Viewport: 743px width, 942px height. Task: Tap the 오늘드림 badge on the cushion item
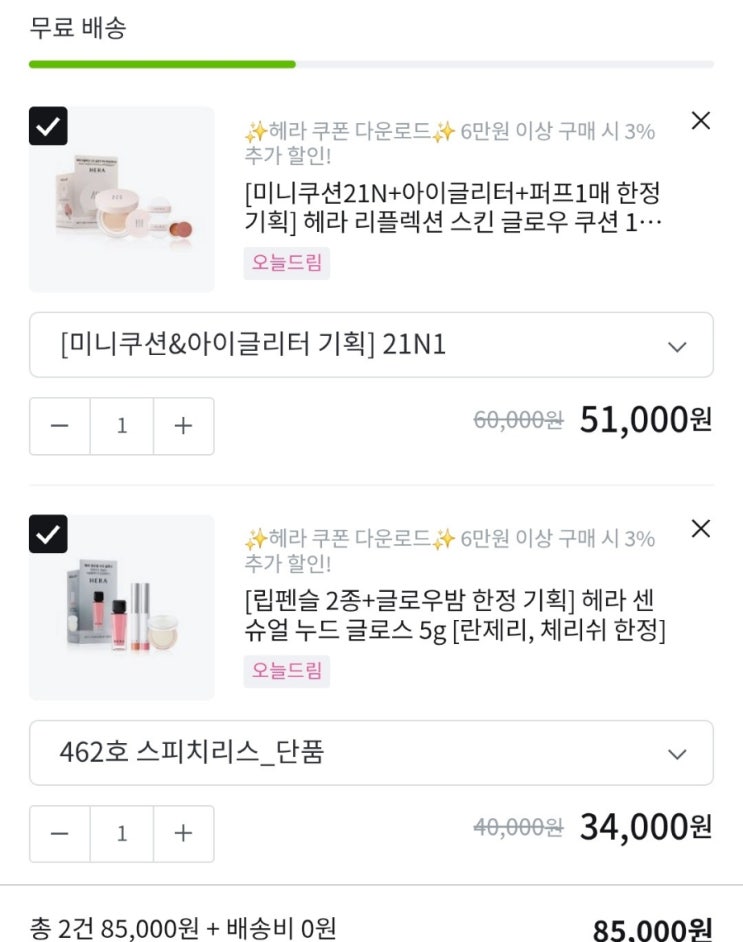pyautogui.click(x=286, y=263)
